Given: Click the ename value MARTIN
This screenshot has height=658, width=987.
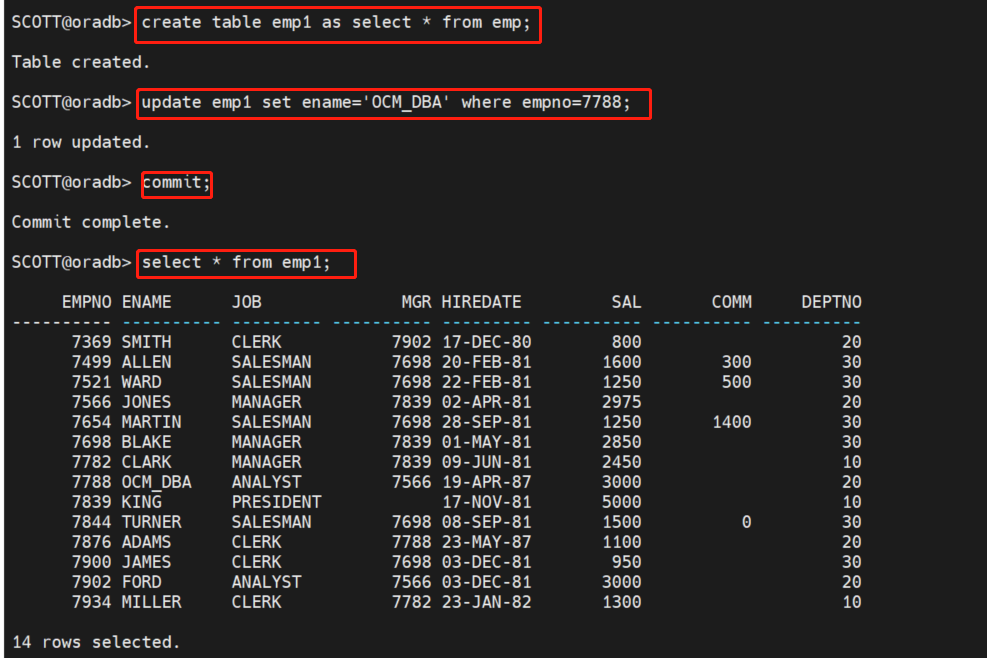Looking at the screenshot, I should click(x=151, y=422).
